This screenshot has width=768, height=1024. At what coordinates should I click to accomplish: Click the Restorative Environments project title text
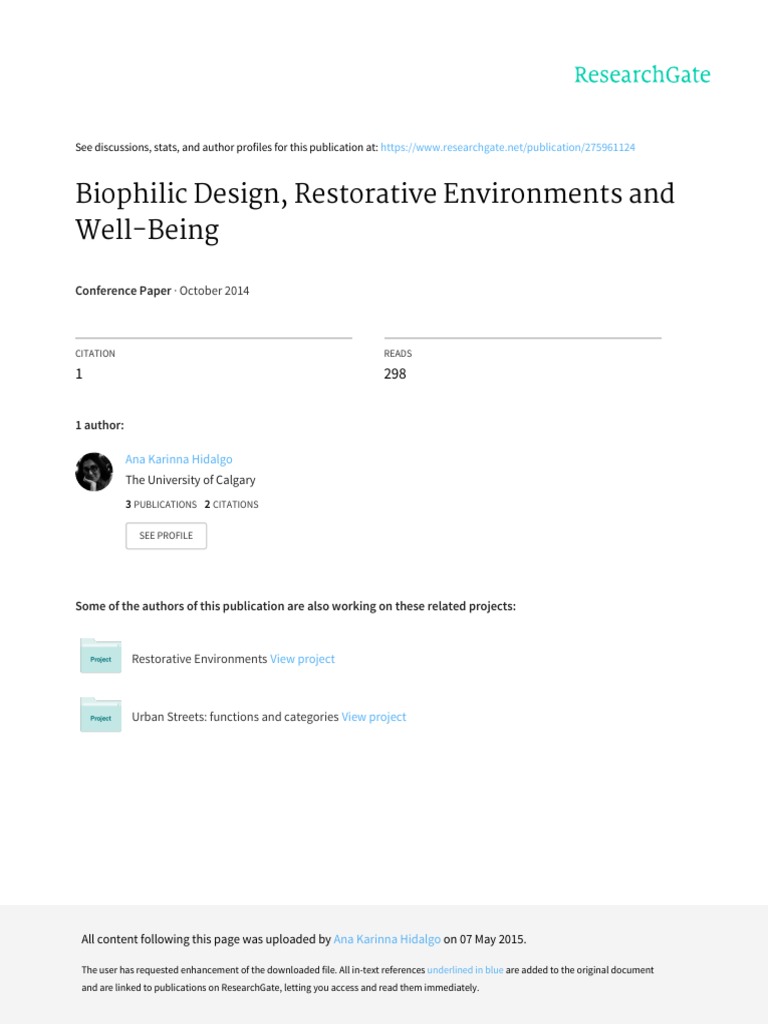199,659
